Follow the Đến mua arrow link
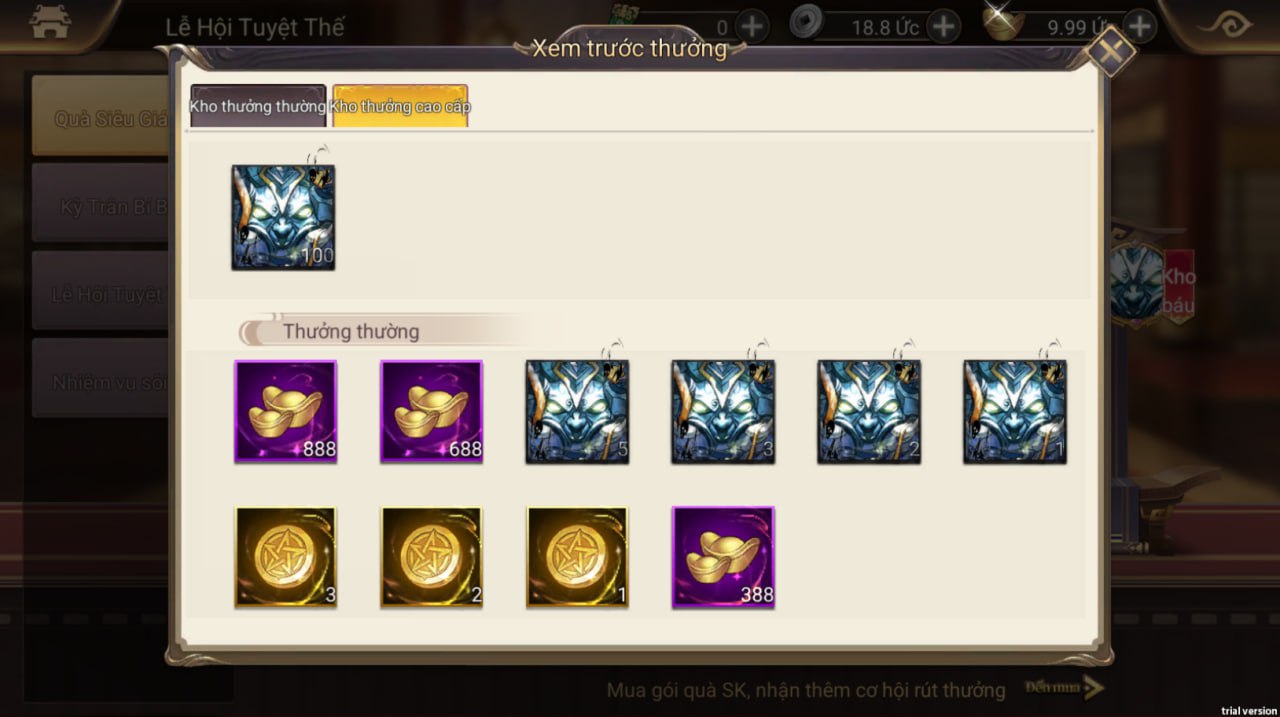The width and height of the screenshot is (1280, 717). point(1064,687)
